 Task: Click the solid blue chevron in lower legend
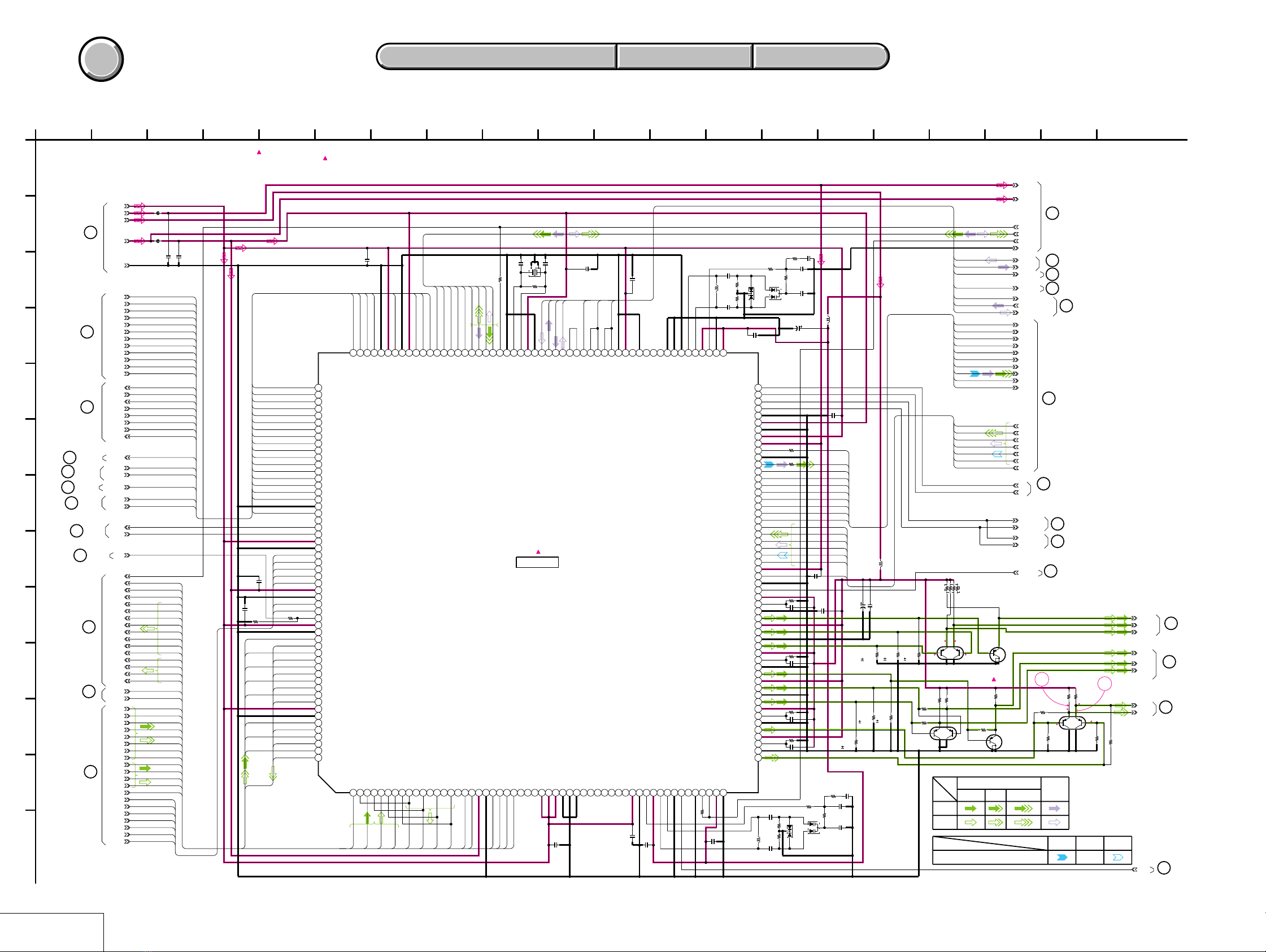tap(1061, 857)
